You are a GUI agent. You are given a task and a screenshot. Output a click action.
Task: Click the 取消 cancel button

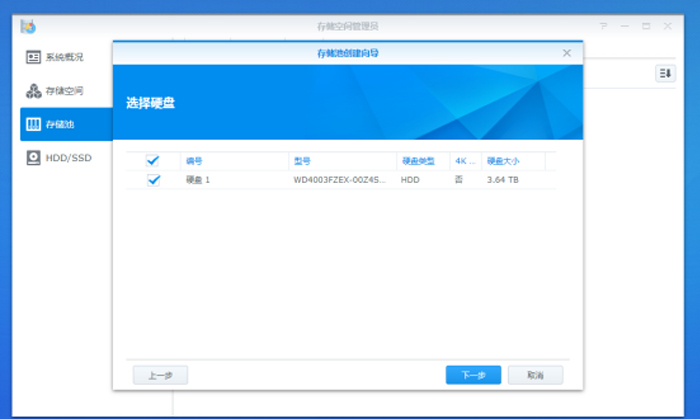[535, 375]
